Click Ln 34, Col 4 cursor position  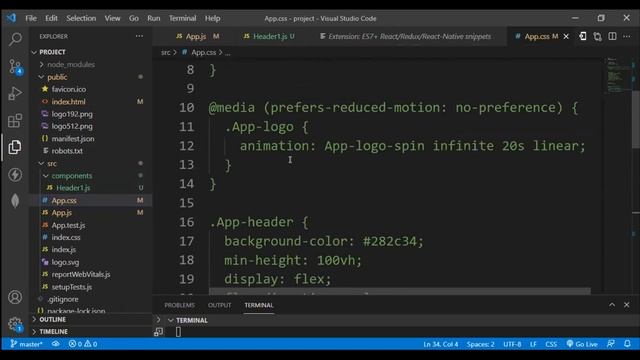click(440, 344)
